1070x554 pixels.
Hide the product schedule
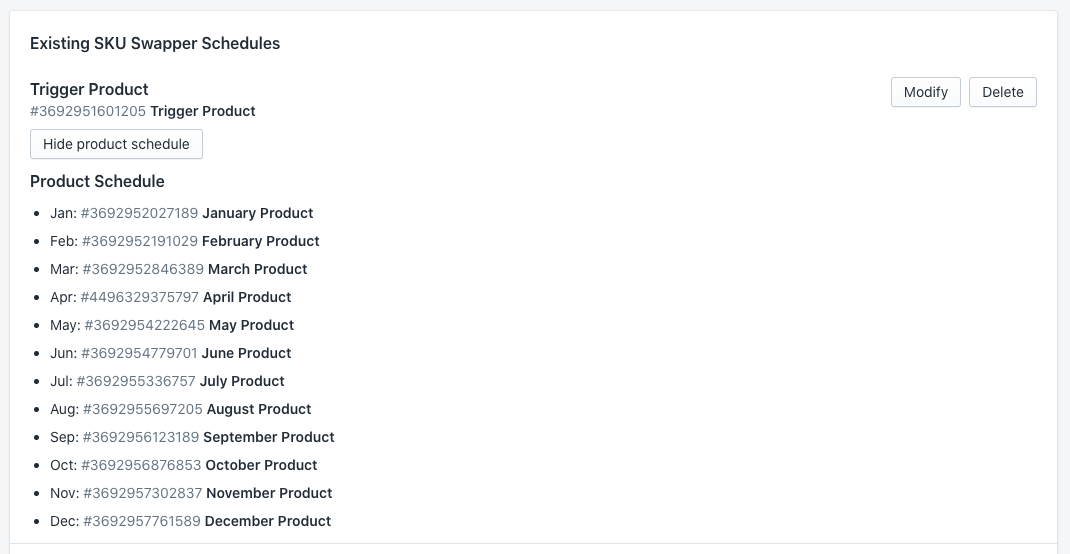(116, 144)
